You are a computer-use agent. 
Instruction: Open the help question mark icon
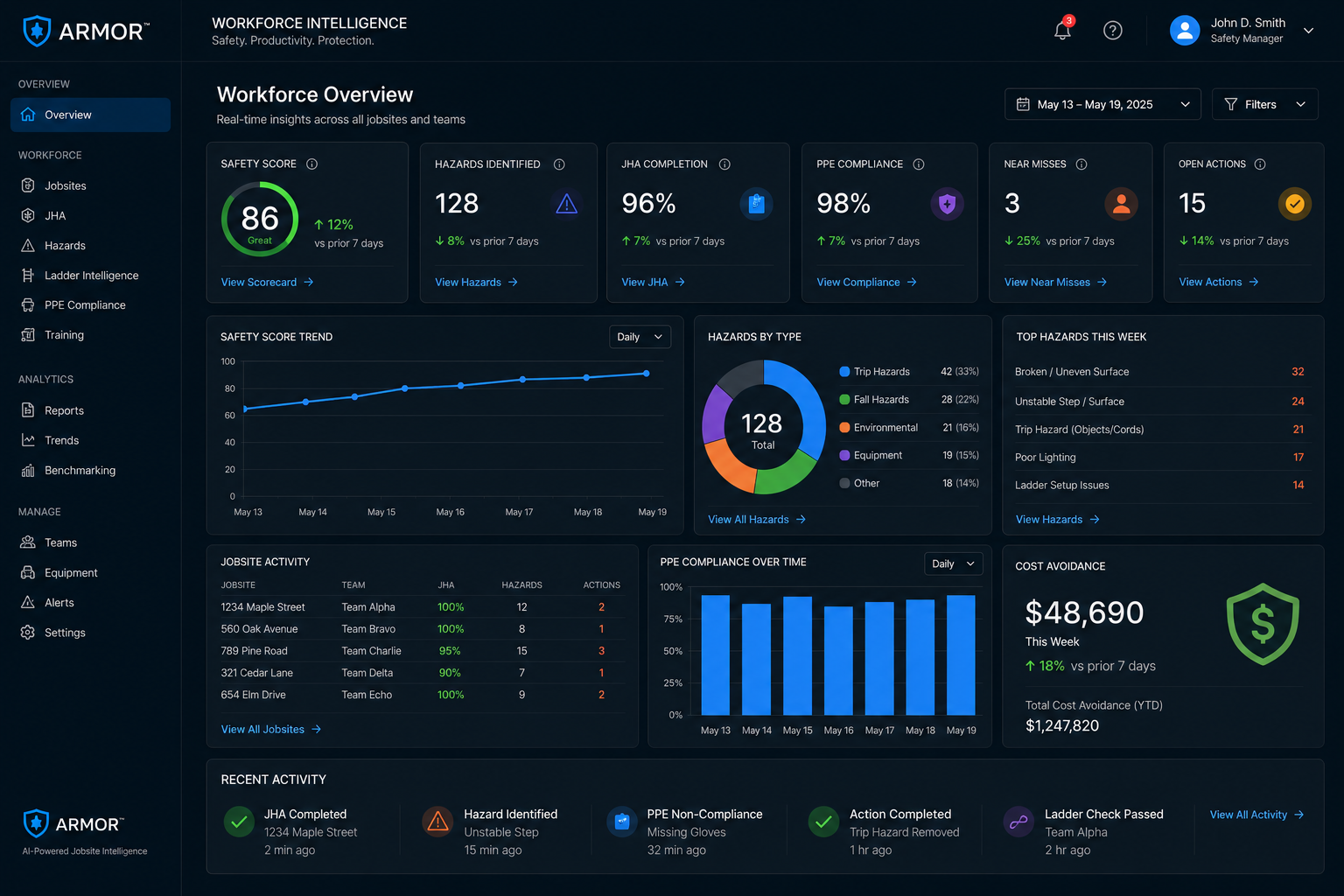(x=1113, y=31)
